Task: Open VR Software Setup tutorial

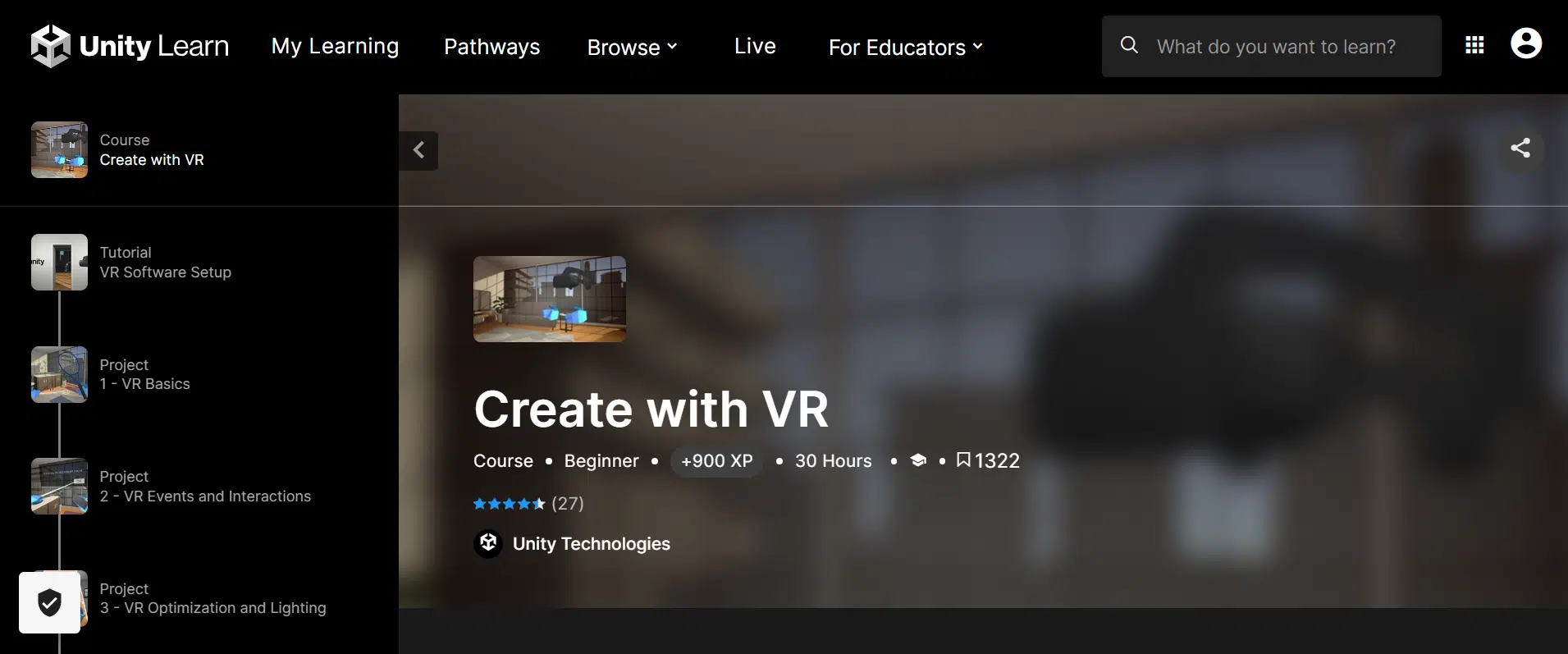Action: [165, 272]
